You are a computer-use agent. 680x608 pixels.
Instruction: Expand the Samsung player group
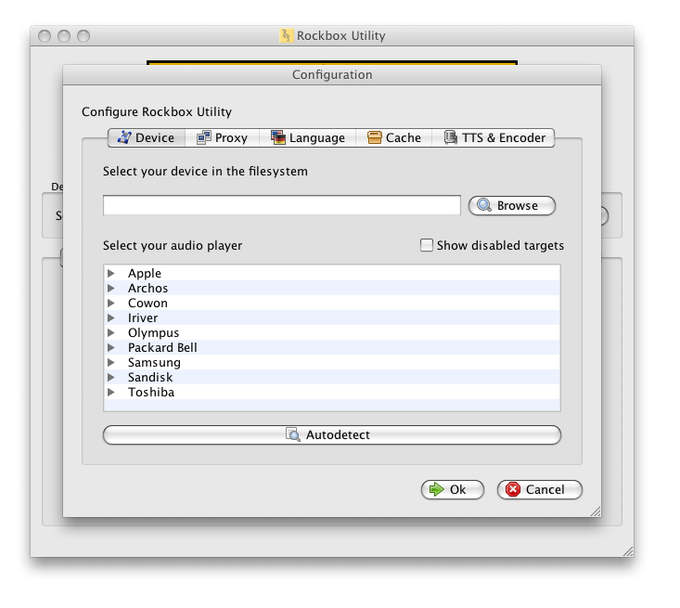[x=111, y=362]
